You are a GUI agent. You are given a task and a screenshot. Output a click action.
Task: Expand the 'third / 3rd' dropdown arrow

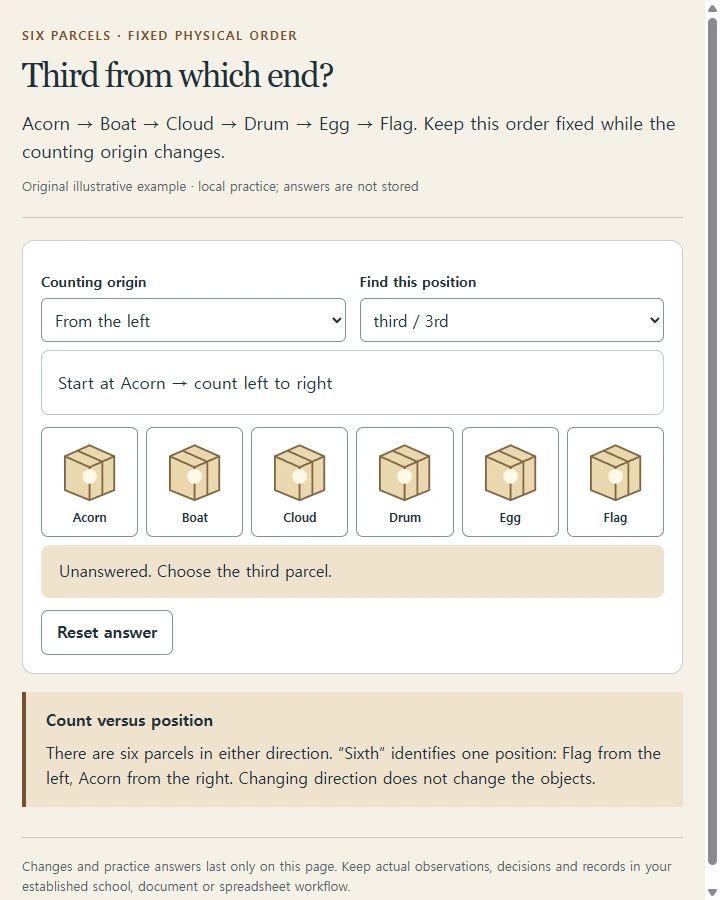click(x=655, y=320)
